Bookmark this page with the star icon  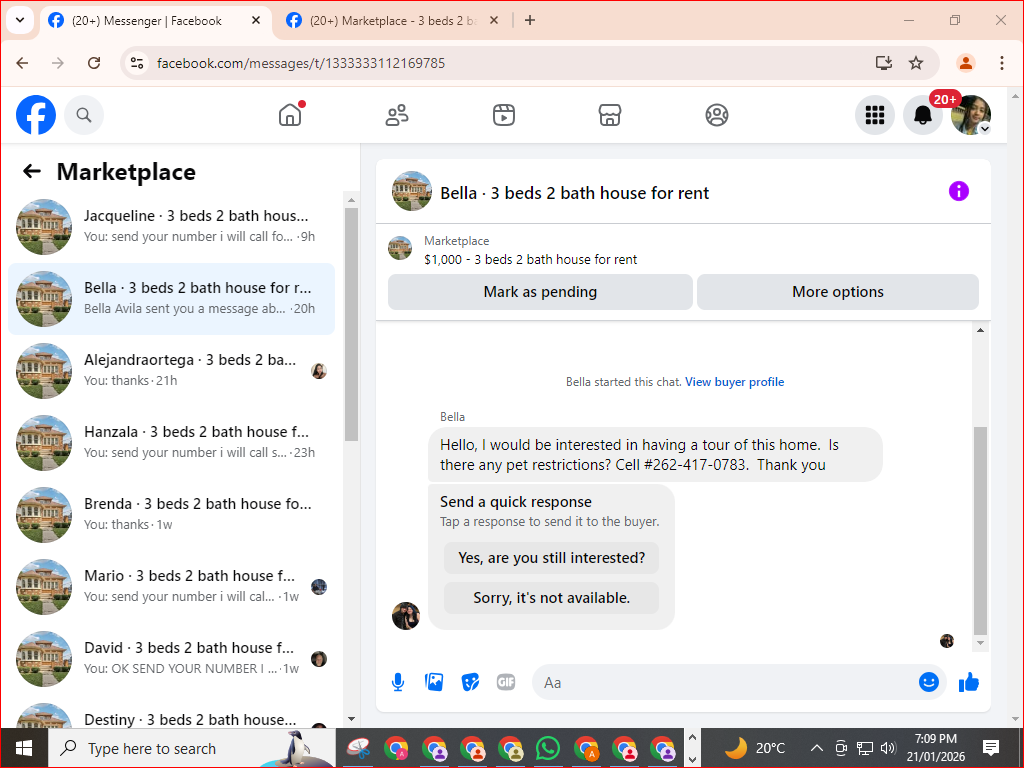(x=916, y=63)
